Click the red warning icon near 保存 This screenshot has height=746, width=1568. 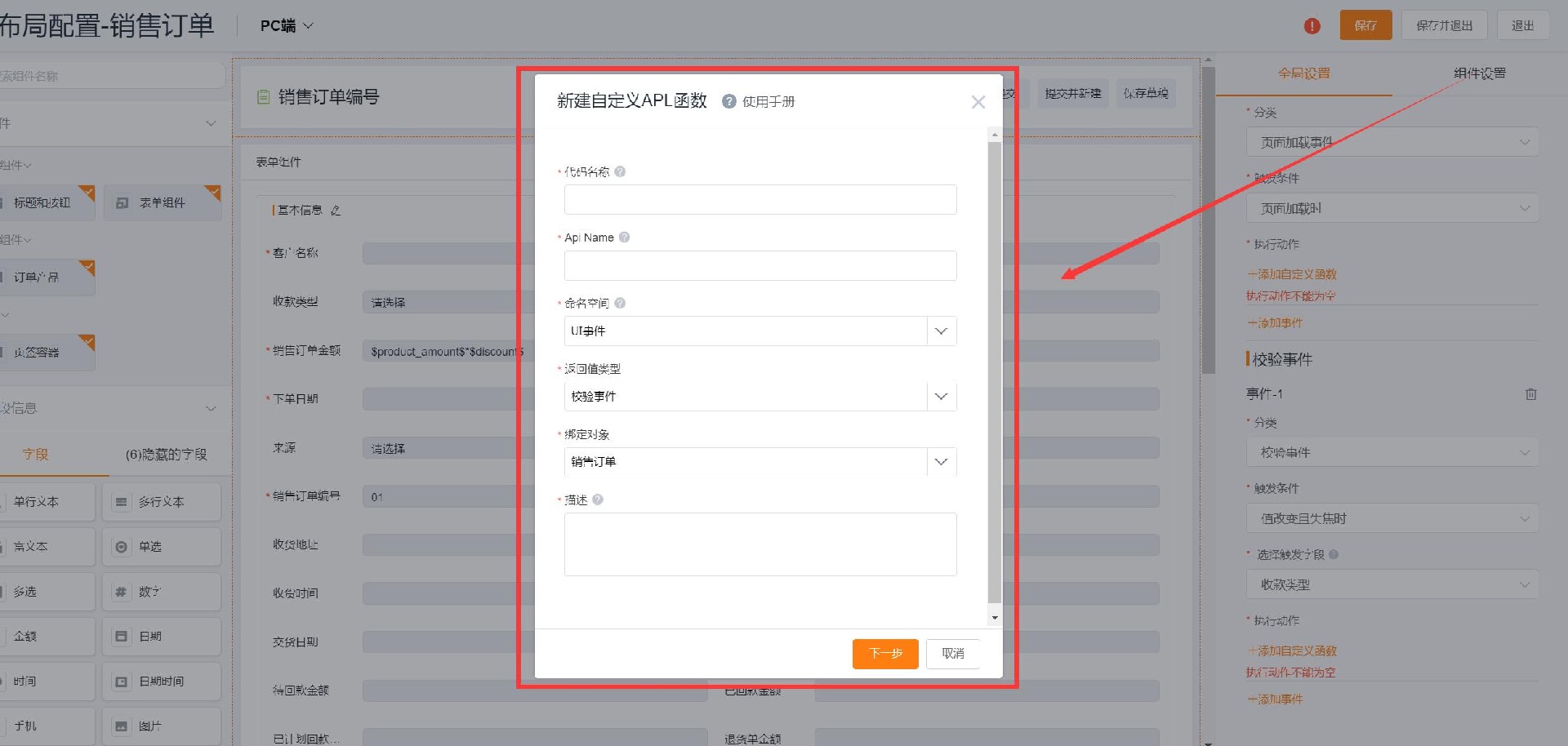click(x=1312, y=26)
